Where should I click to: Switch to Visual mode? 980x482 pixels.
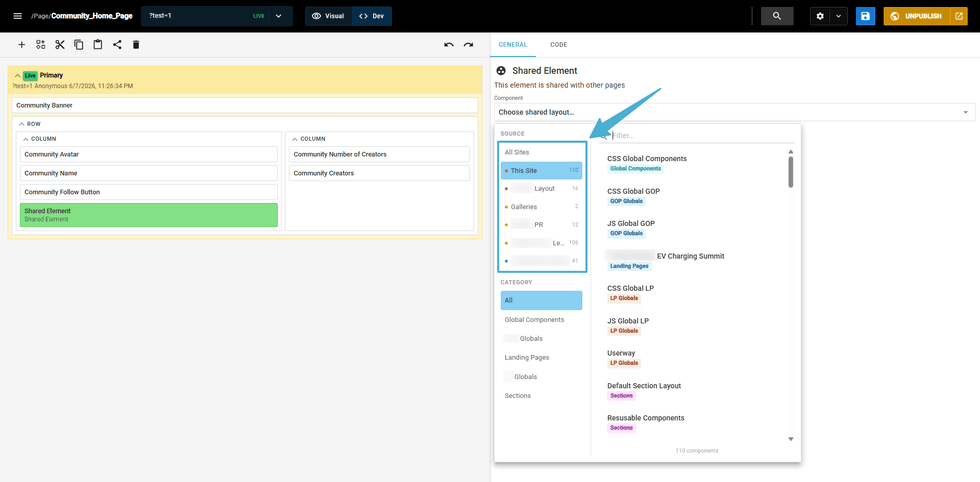328,16
